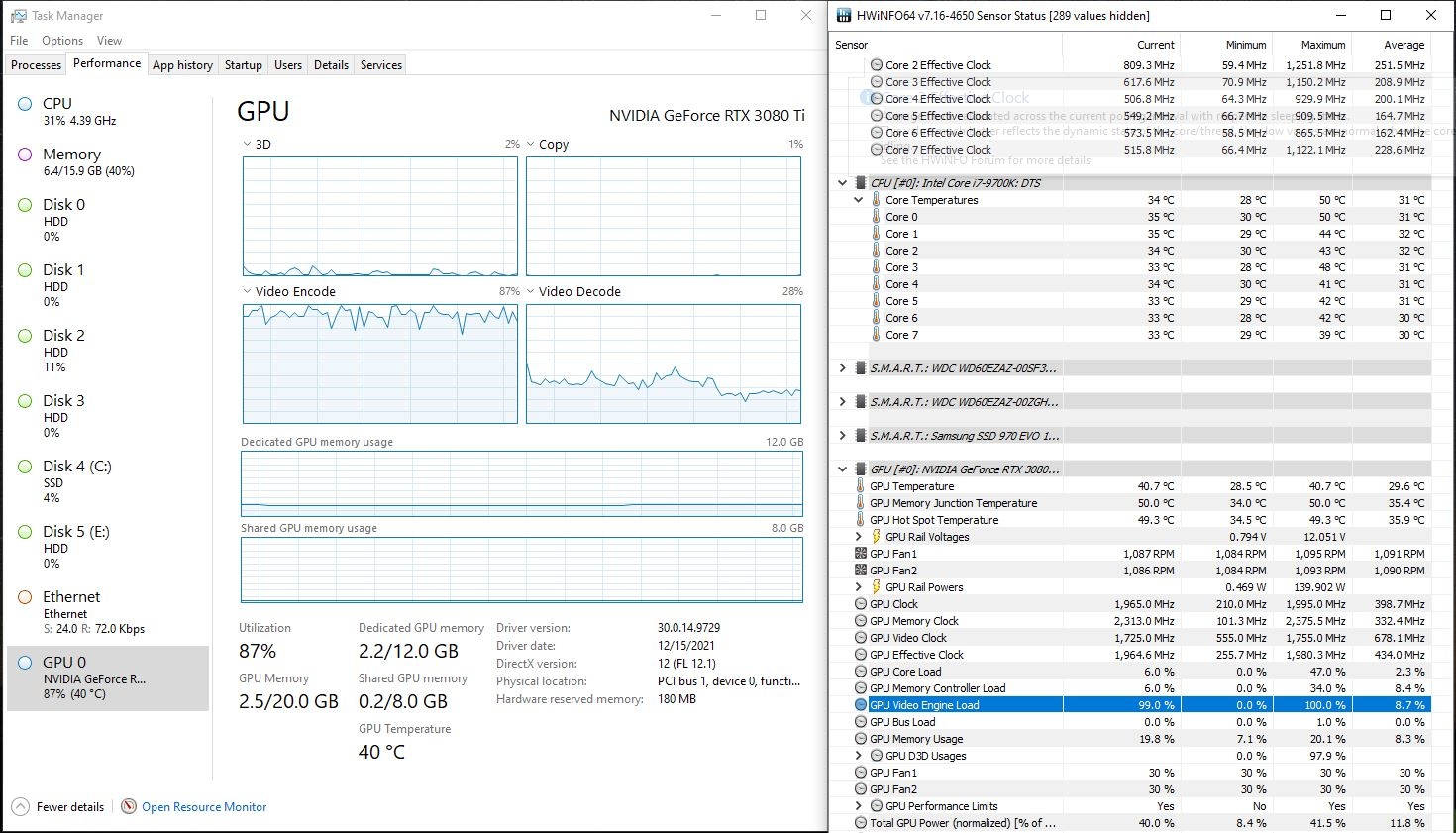Click the Core 0 temperature thermometer icon
The height and width of the screenshot is (833, 1456).
(876, 217)
